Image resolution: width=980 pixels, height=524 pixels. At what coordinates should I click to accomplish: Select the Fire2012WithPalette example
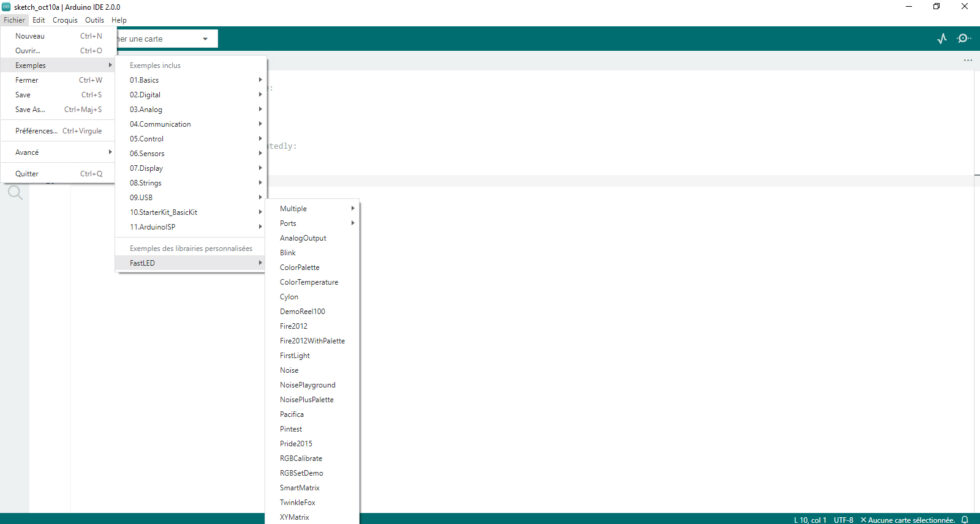[x=312, y=341]
